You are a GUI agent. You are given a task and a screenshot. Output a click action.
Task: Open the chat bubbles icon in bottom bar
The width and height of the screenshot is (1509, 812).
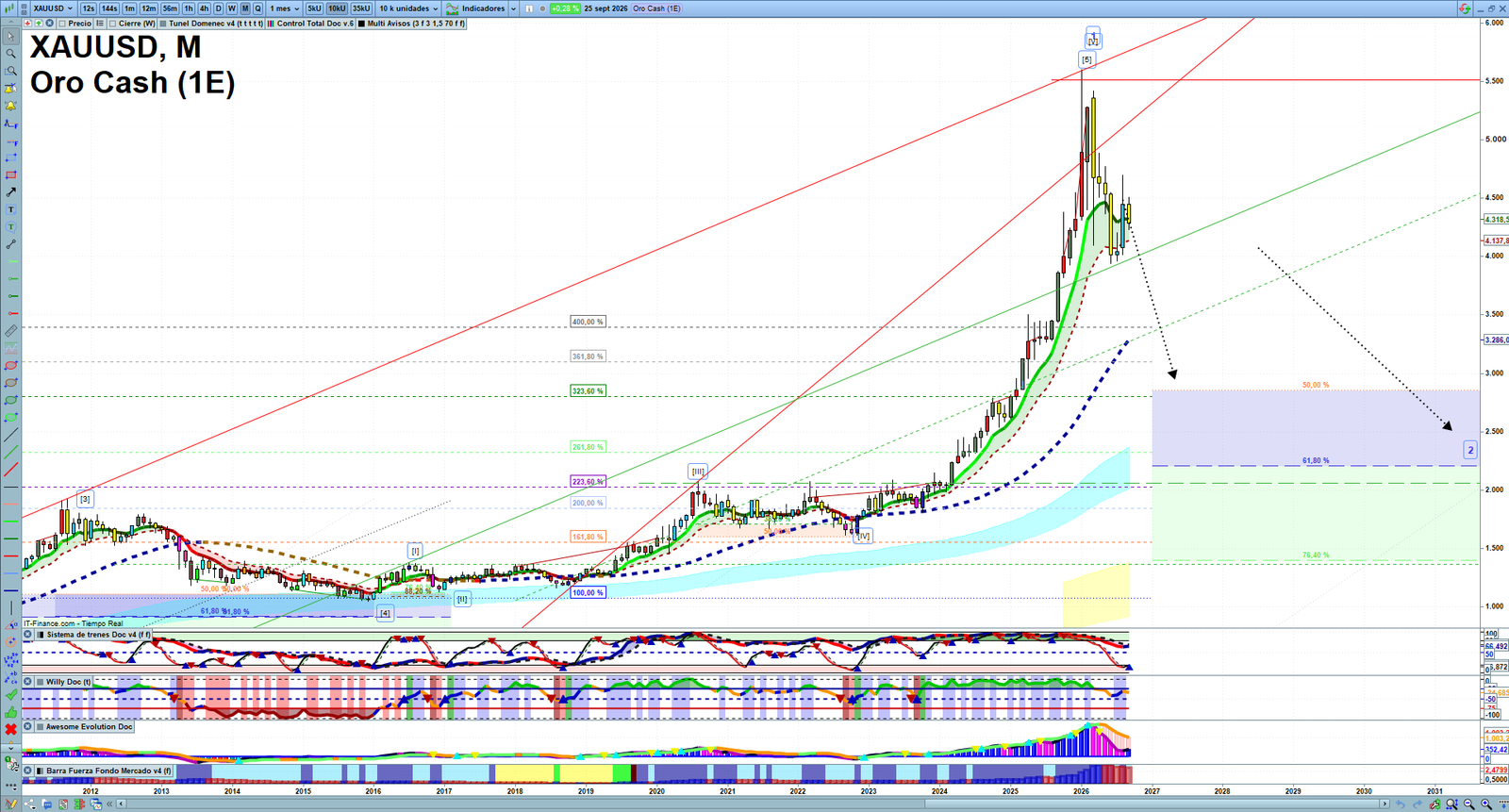(47, 804)
